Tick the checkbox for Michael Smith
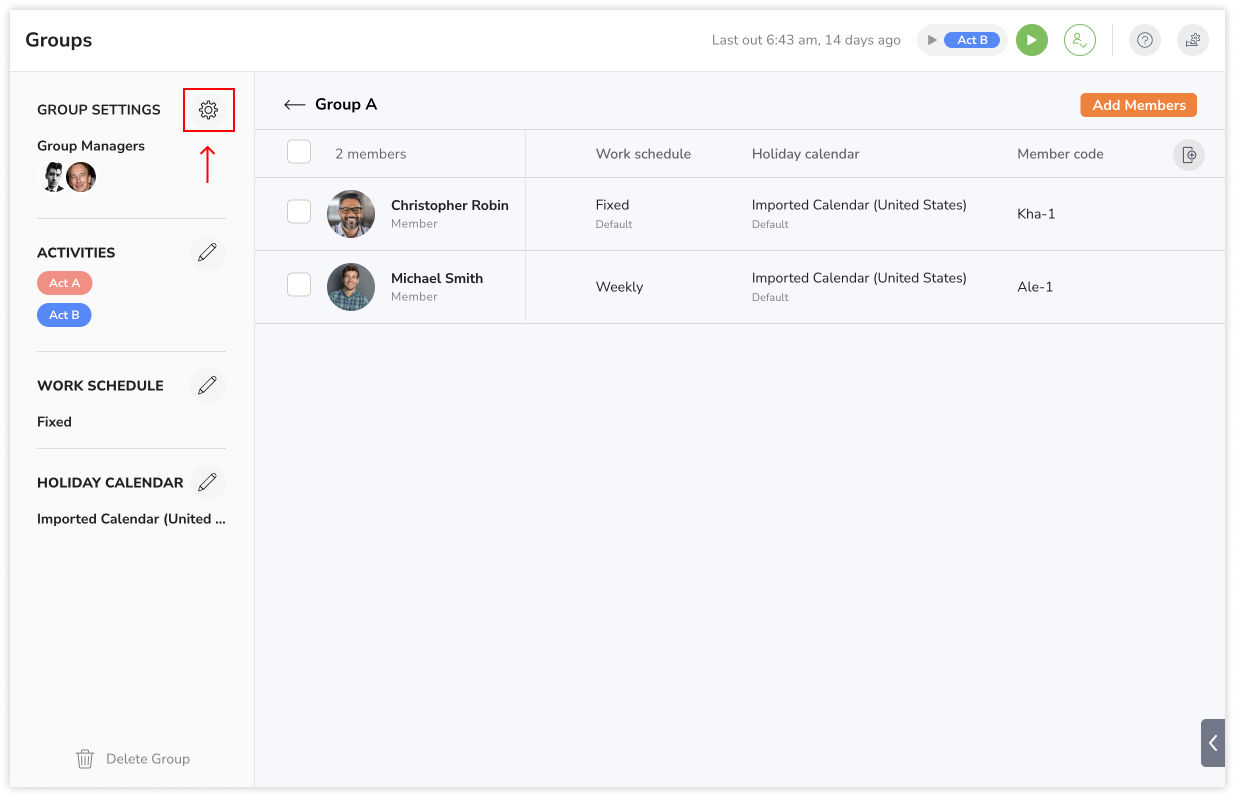Screen dimensions: 1235x797 [x=299, y=285]
